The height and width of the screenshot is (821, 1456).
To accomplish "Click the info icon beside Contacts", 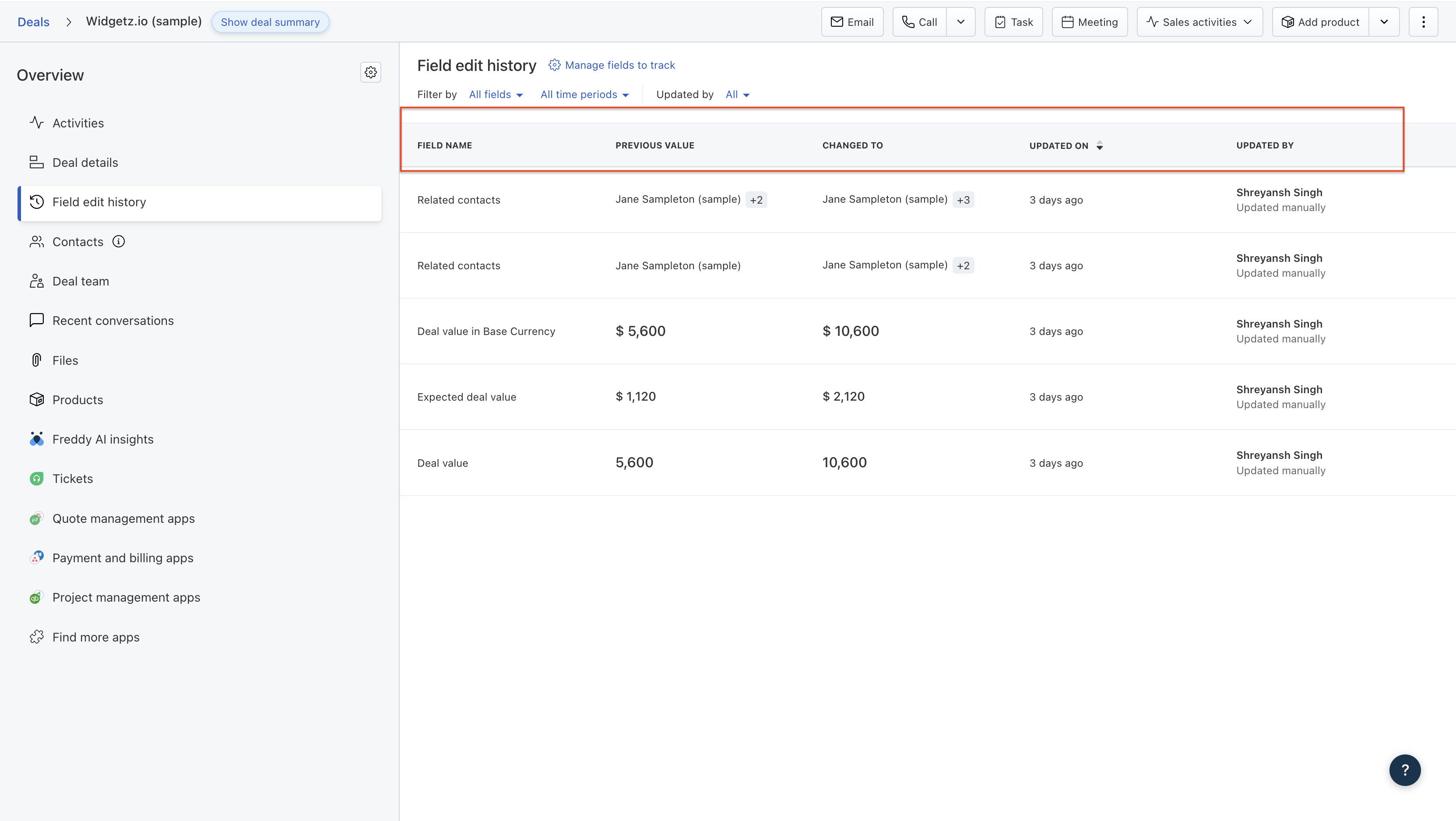I will coord(118,241).
